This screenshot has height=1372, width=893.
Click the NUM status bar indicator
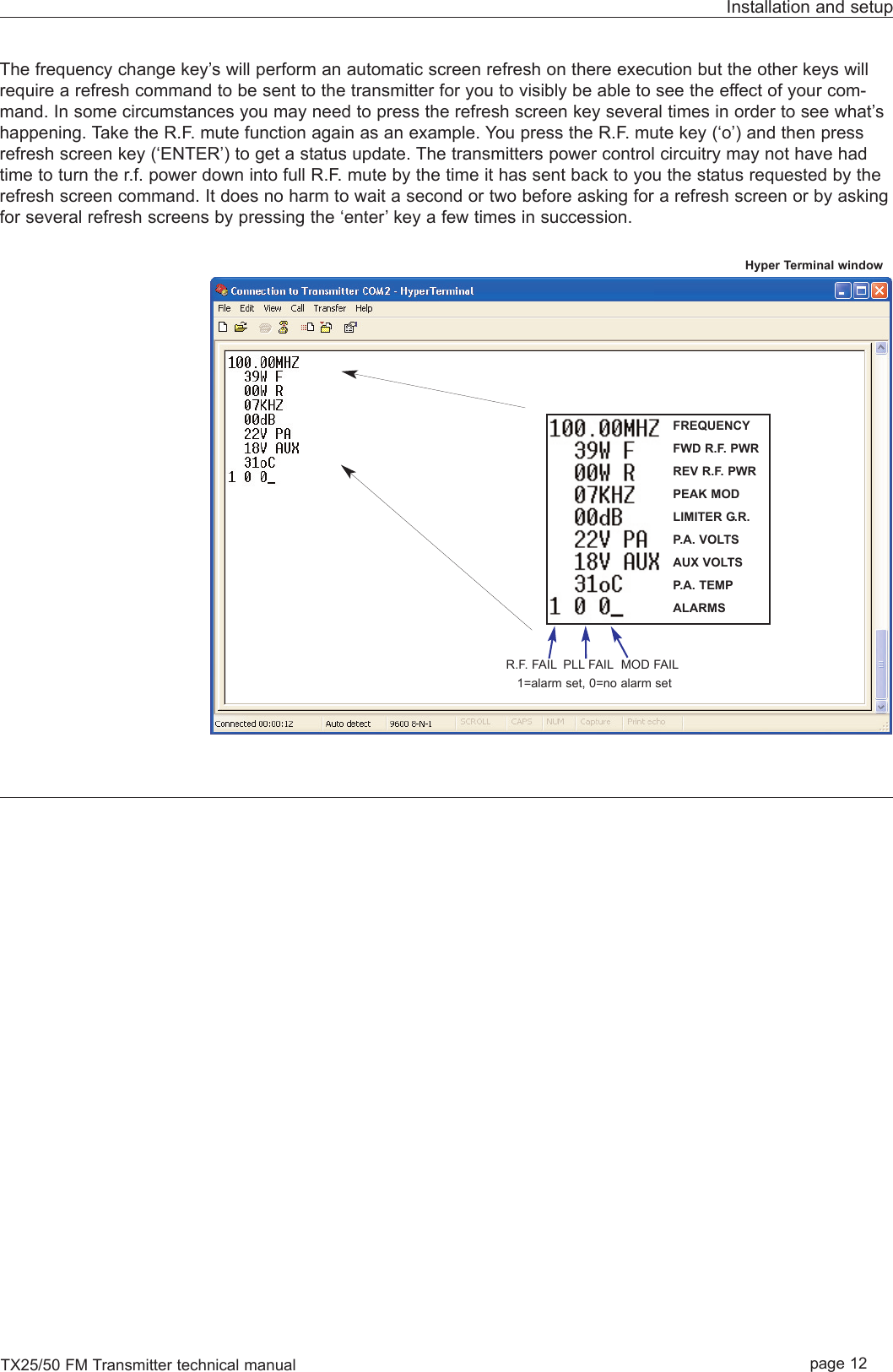point(555,722)
